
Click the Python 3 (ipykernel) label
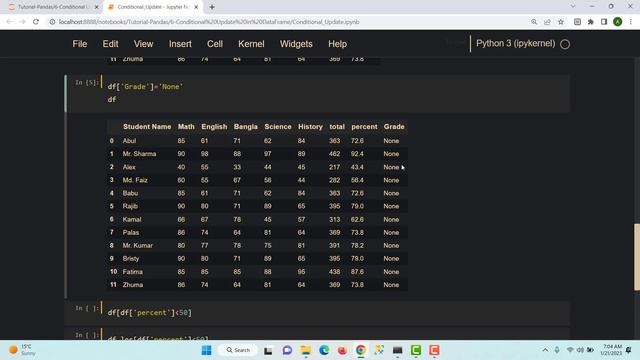click(x=516, y=43)
